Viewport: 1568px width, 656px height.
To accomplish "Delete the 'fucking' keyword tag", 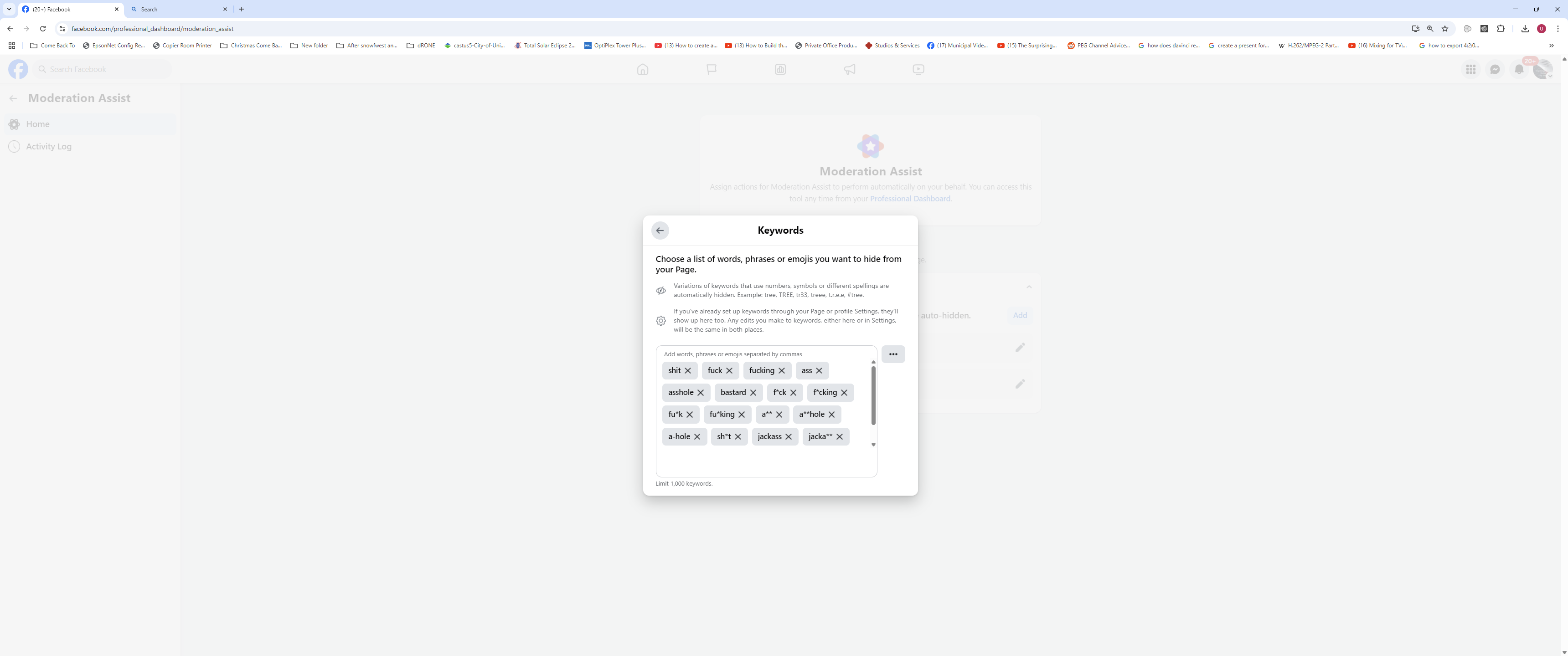I will [782, 371].
